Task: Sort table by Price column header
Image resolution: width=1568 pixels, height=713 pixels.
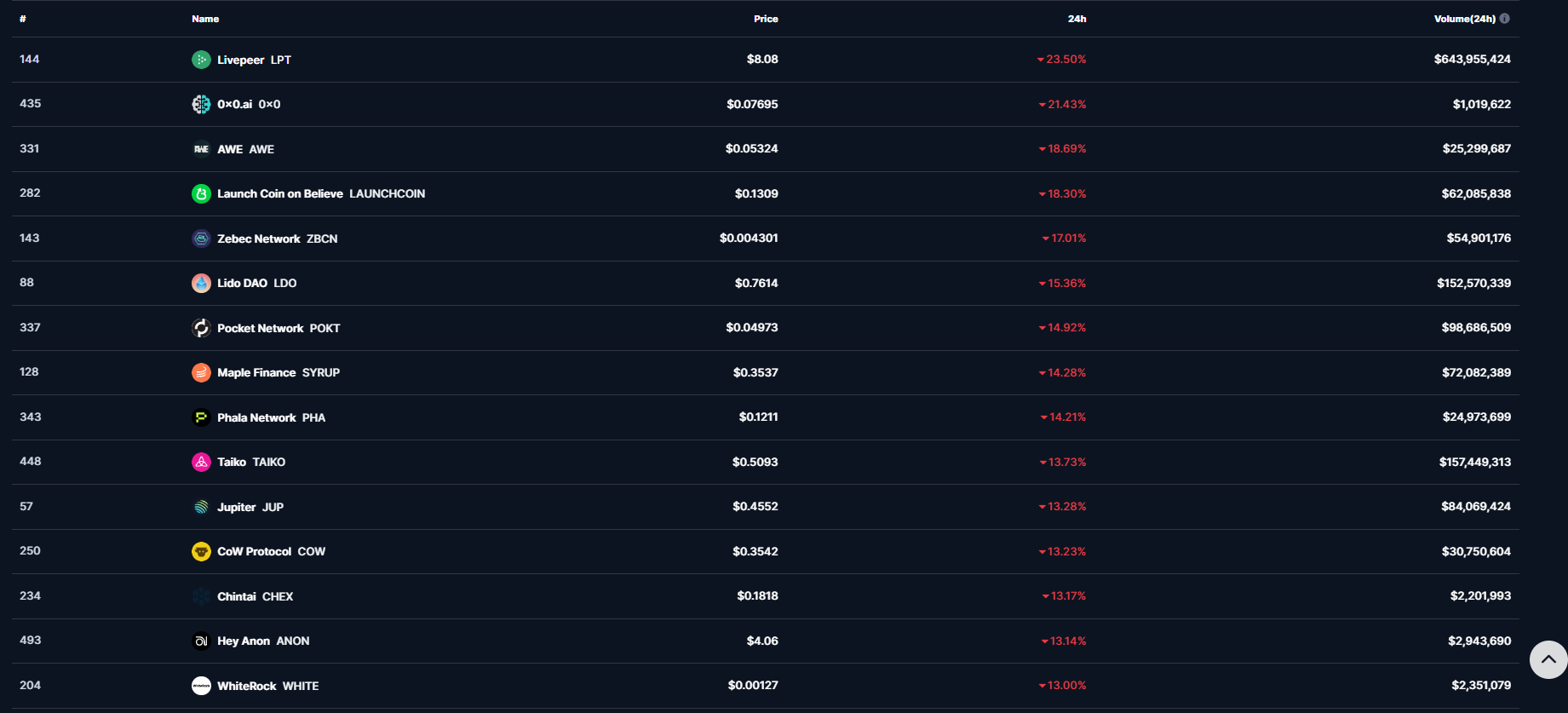Action: [x=766, y=19]
